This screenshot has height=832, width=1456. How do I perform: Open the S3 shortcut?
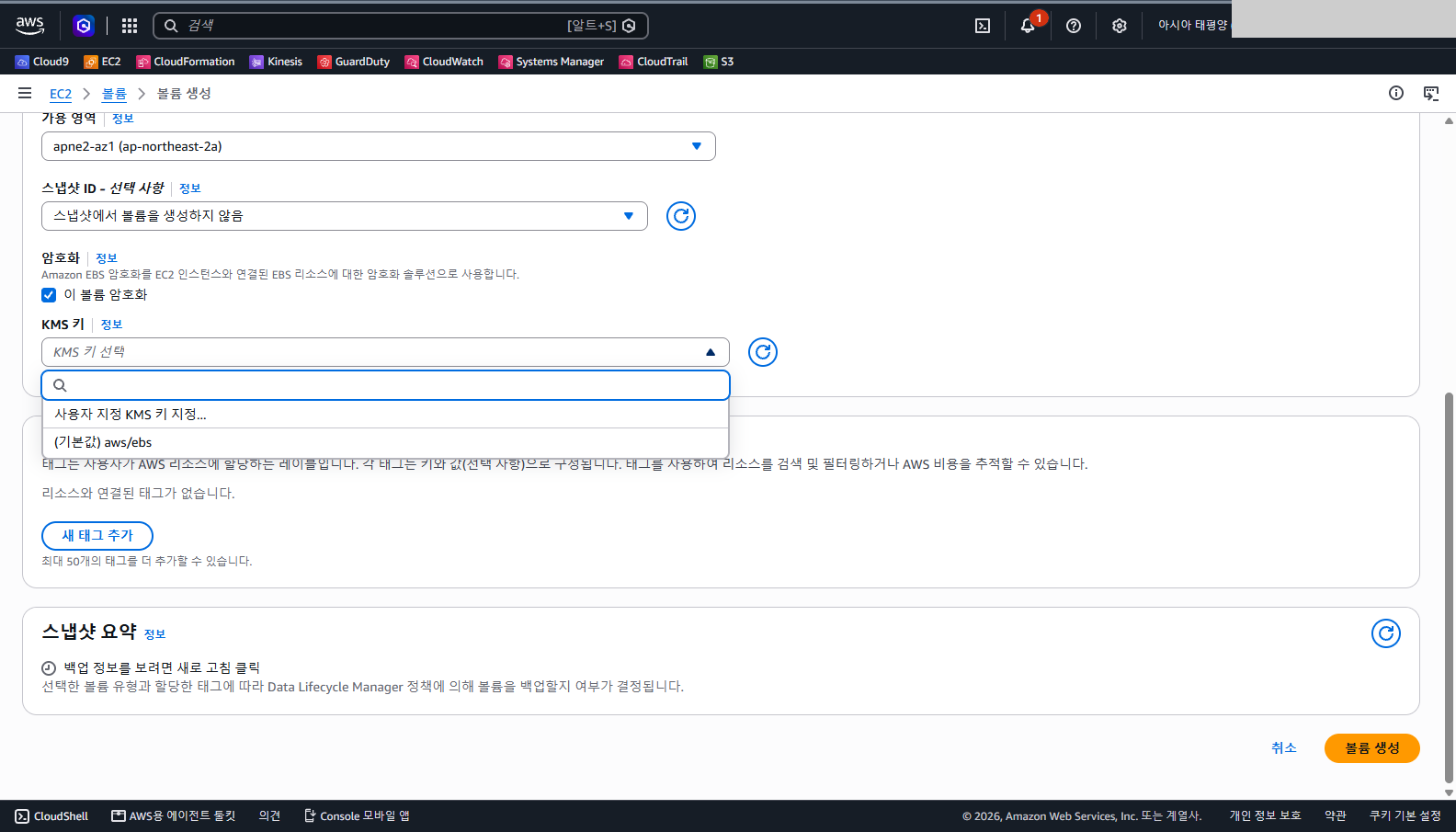coord(719,62)
